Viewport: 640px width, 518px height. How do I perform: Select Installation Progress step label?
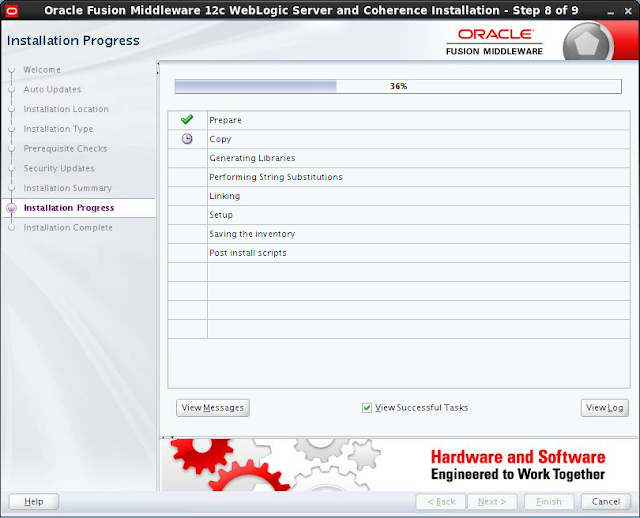coord(69,208)
